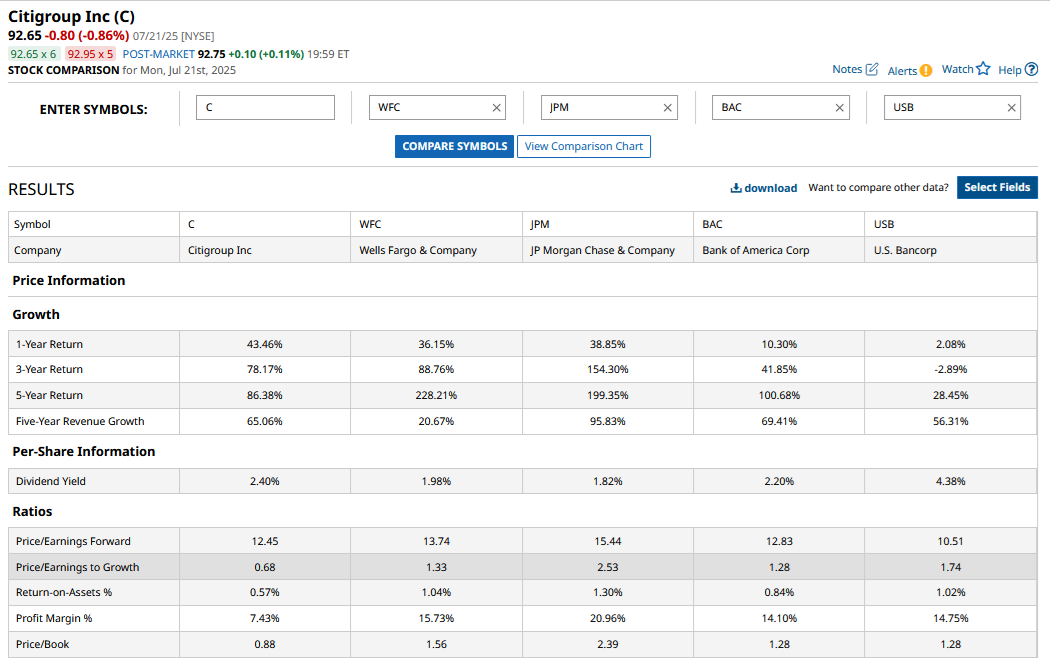Screen dimensions: 1050x665
Task: Click the Price/Earnings Forward label
Action: (x=74, y=541)
